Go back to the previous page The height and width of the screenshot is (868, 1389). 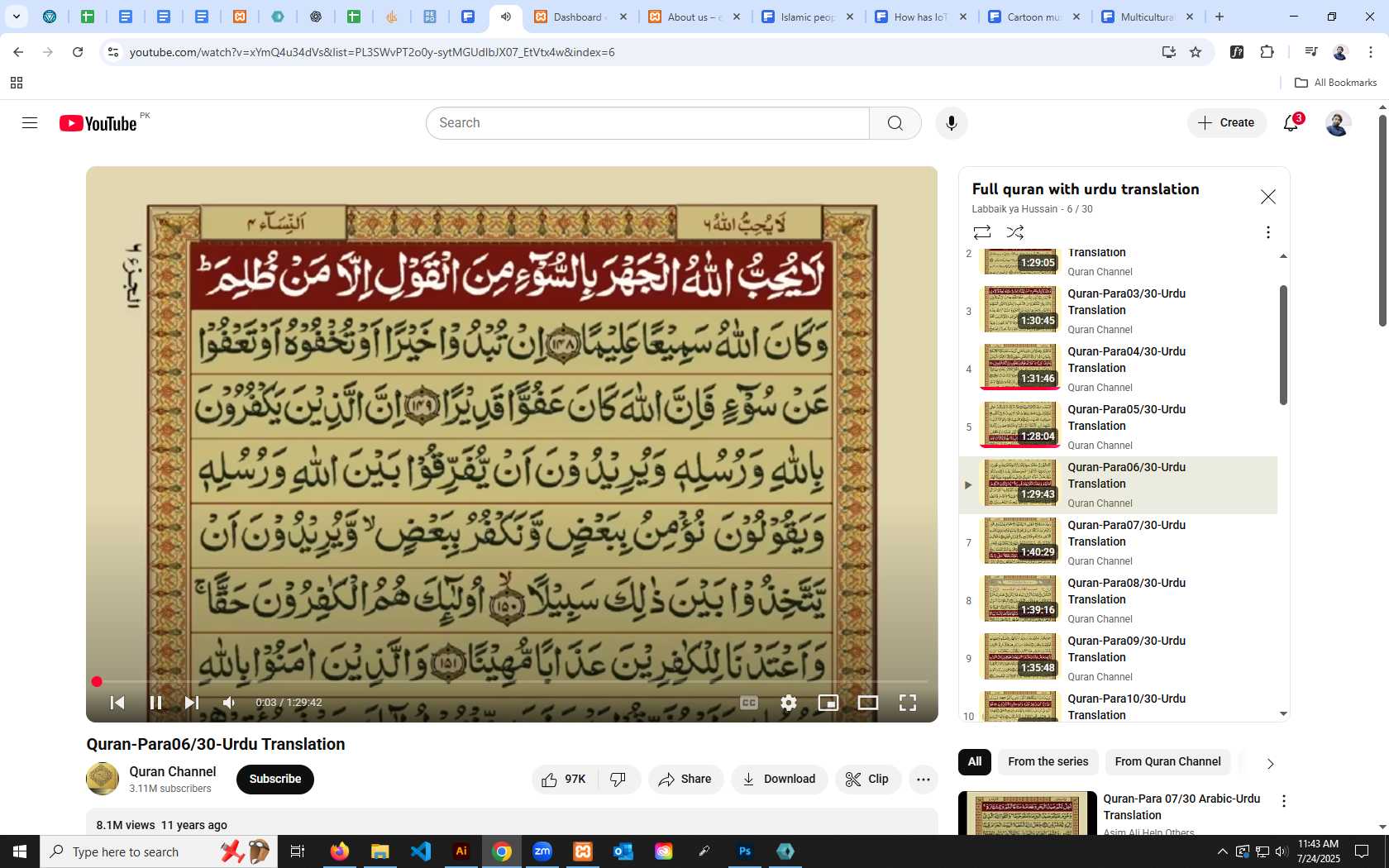point(18,52)
